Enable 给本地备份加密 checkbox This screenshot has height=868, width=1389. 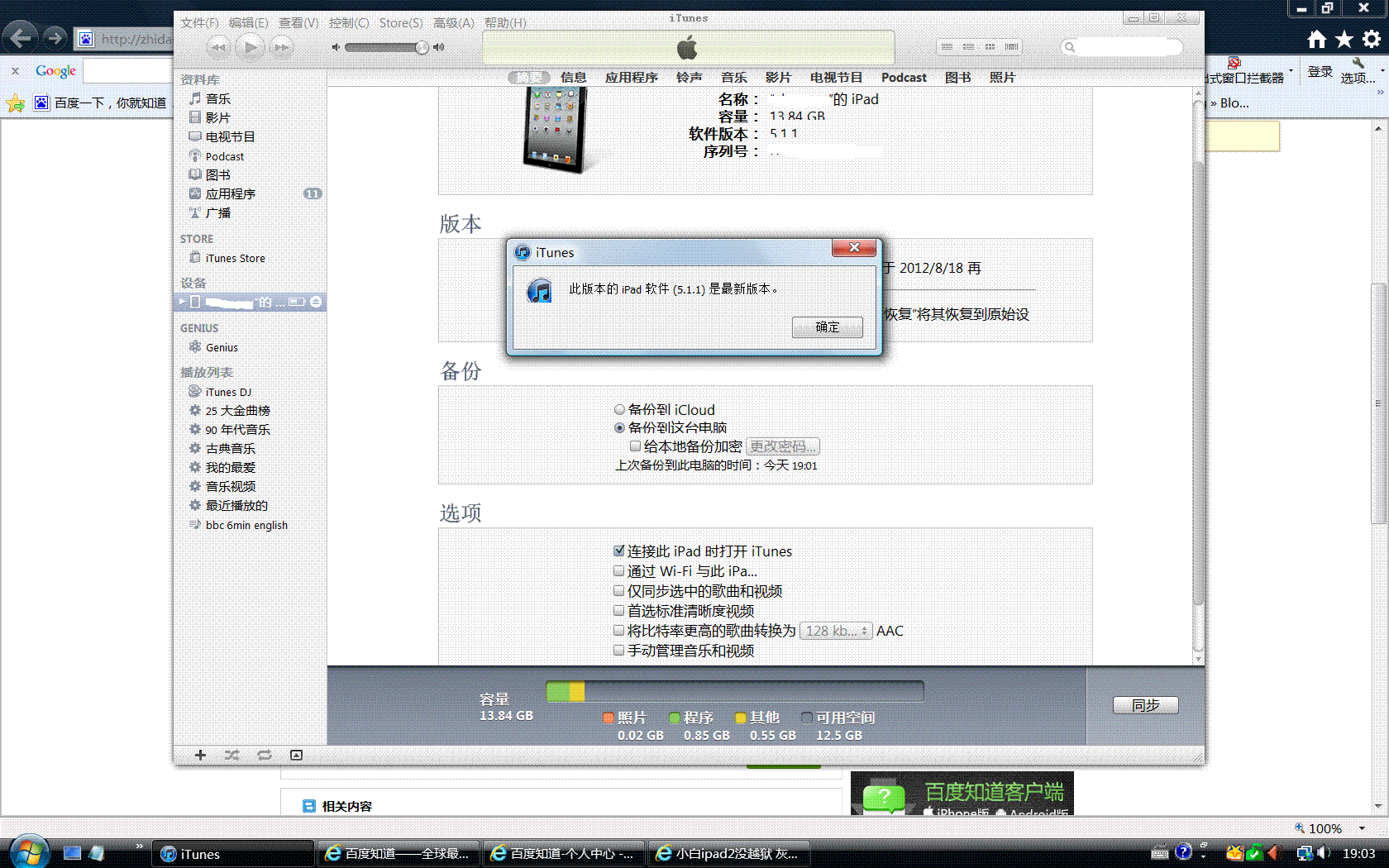(x=635, y=446)
